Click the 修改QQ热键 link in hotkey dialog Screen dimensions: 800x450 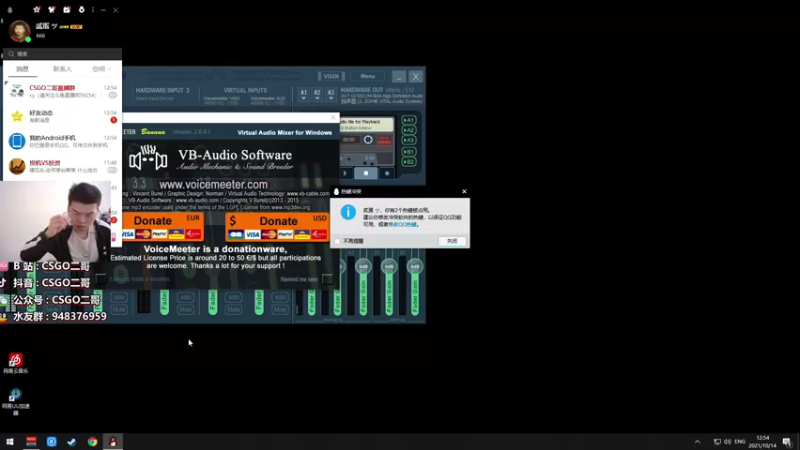pos(403,224)
